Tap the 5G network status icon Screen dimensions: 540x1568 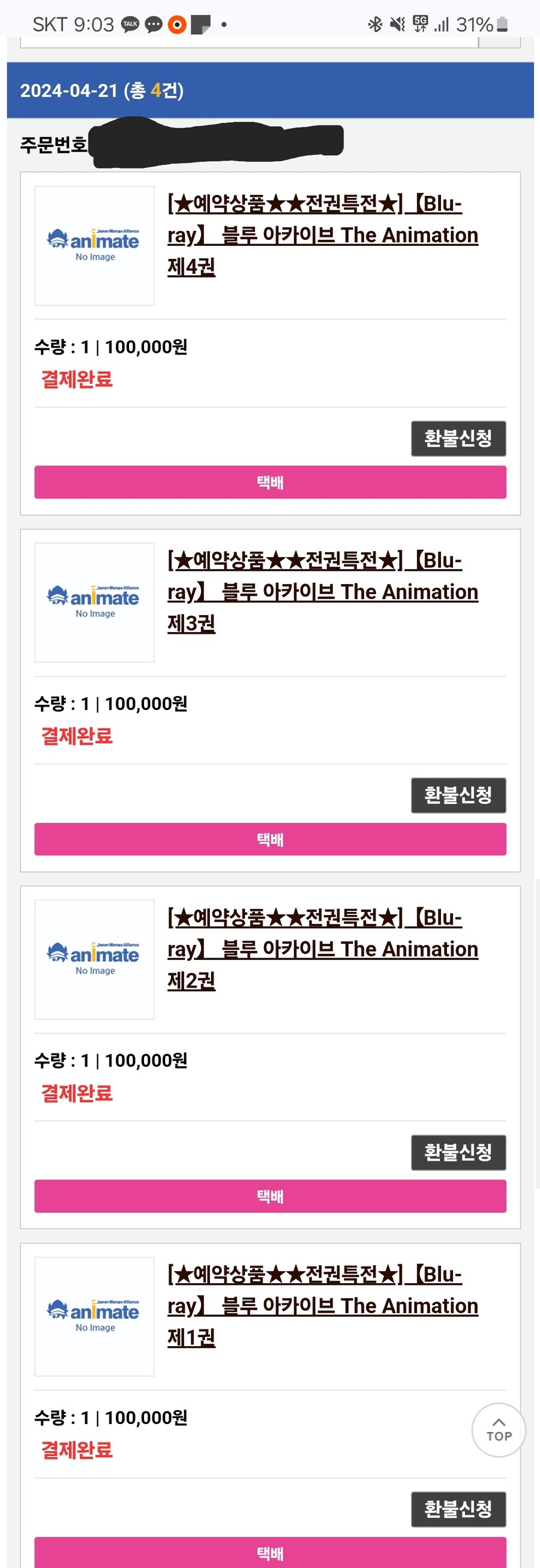point(420,24)
